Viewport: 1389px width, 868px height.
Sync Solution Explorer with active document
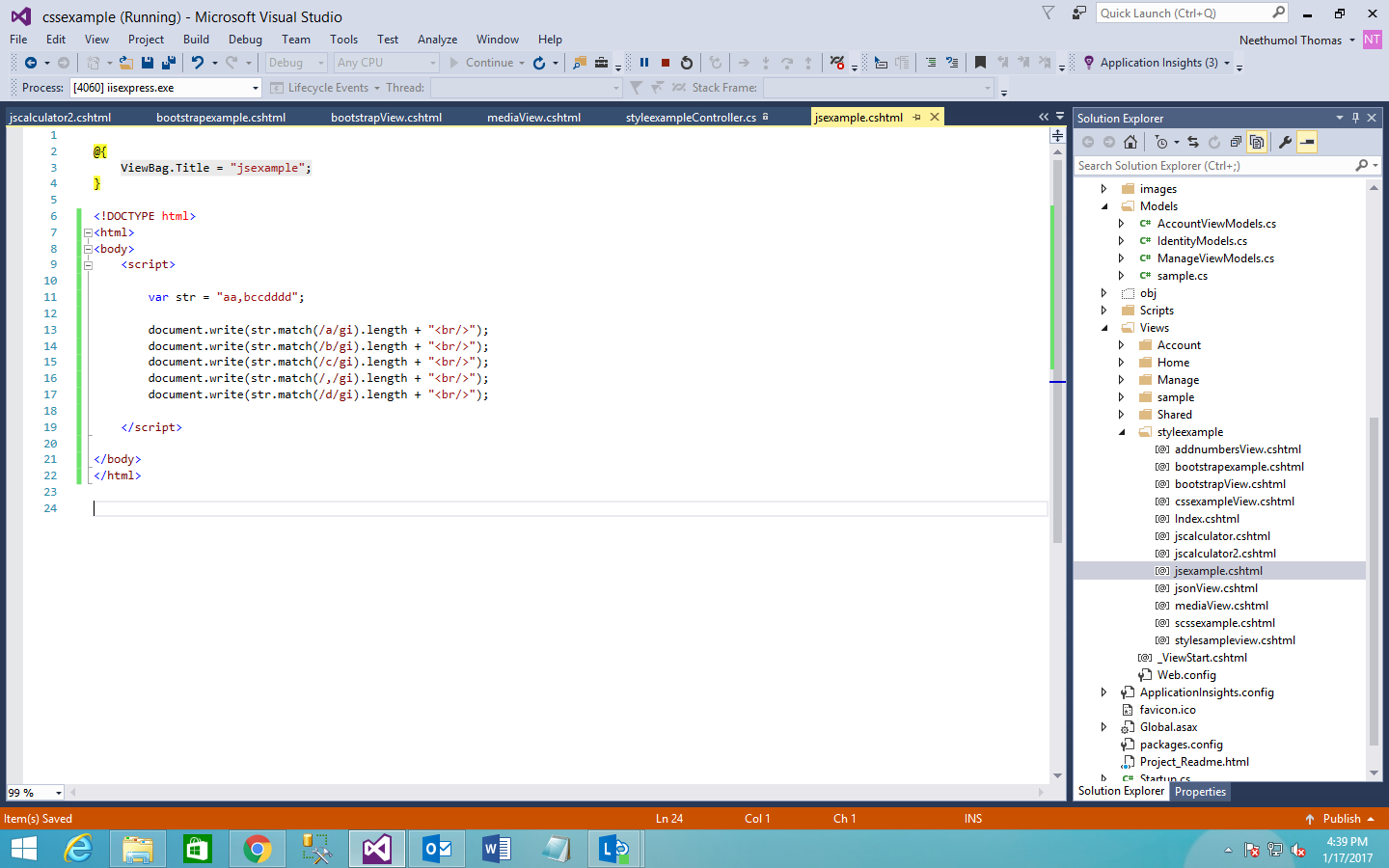tap(1193, 142)
